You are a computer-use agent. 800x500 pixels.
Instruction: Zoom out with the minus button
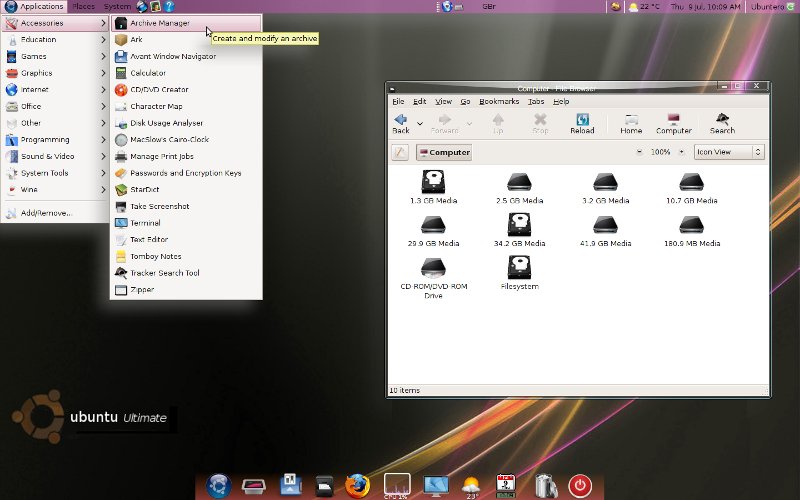(639, 152)
